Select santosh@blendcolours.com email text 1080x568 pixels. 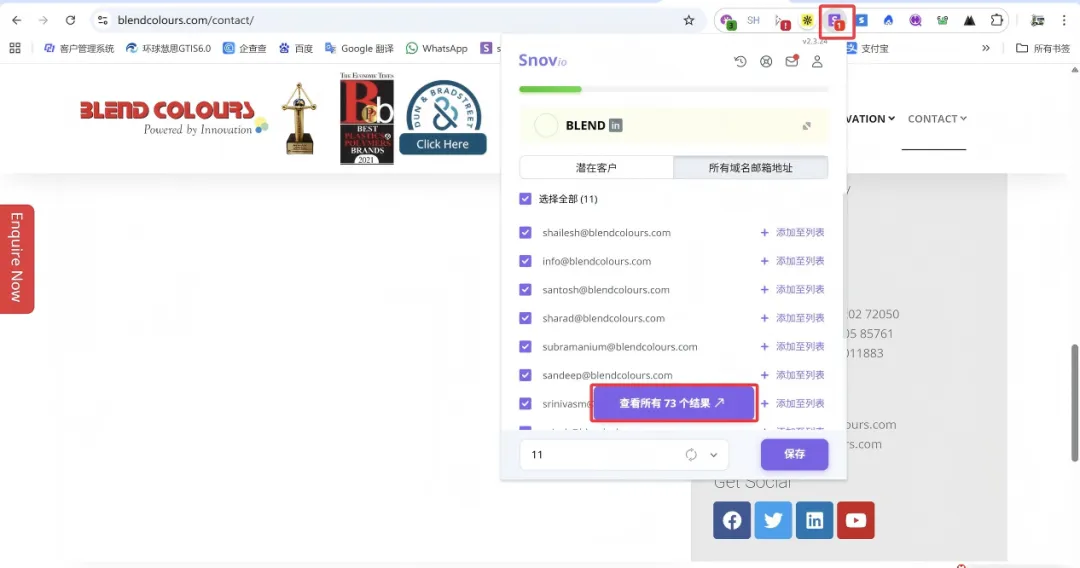pos(605,290)
